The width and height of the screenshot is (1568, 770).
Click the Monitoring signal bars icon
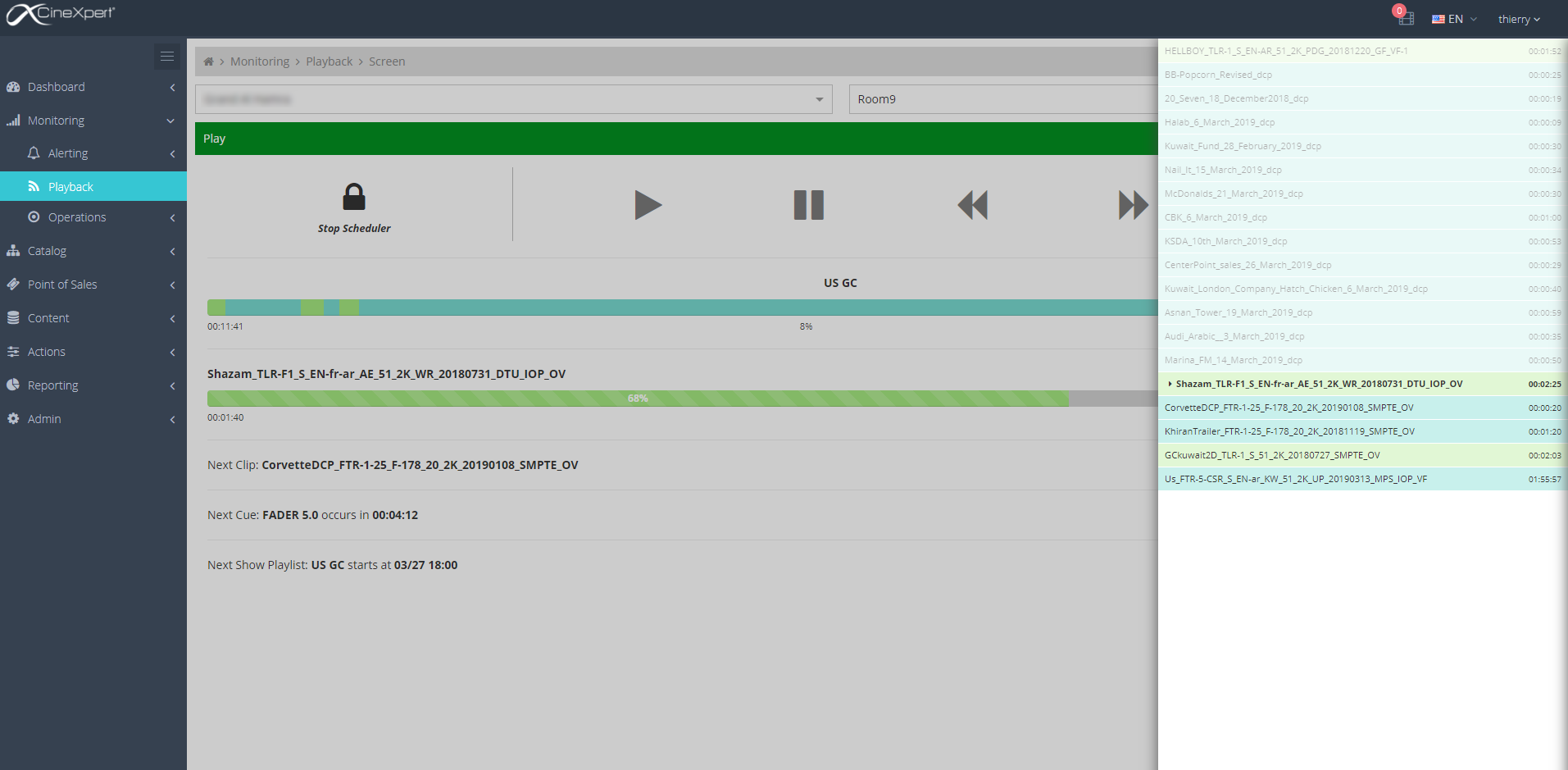point(13,121)
